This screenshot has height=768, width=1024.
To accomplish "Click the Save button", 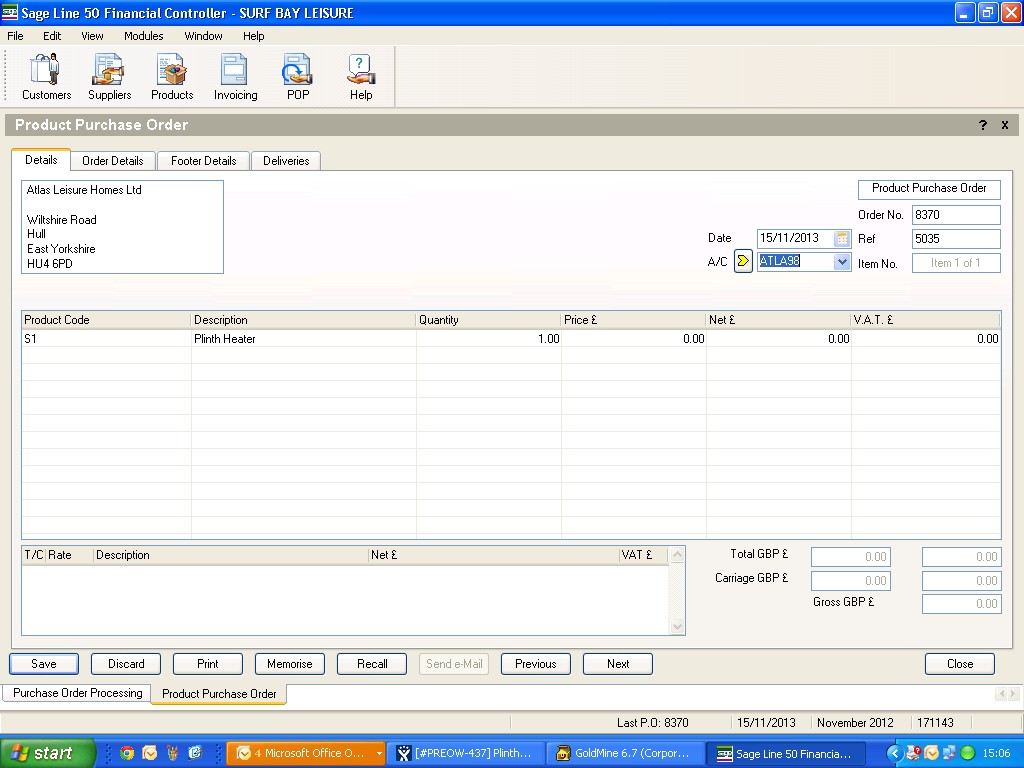I will click(x=44, y=664).
